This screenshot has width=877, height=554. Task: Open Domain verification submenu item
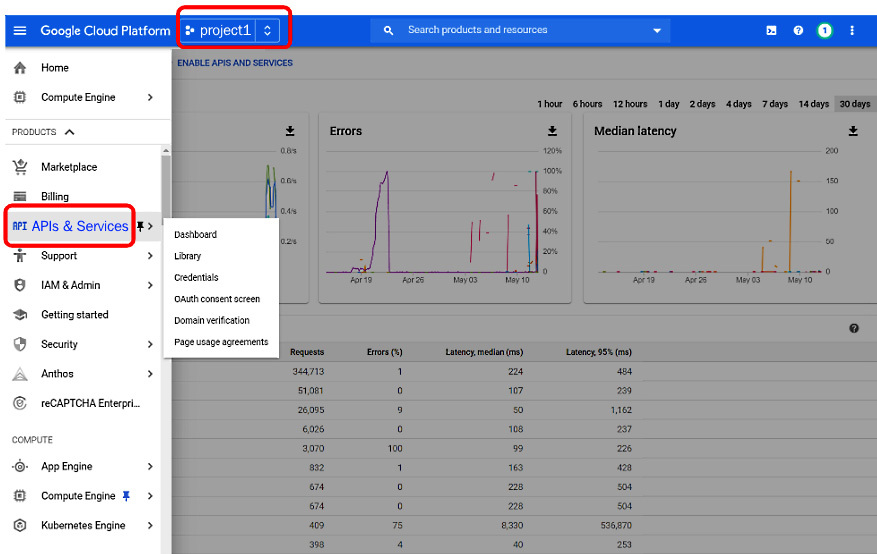coord(212,320)
